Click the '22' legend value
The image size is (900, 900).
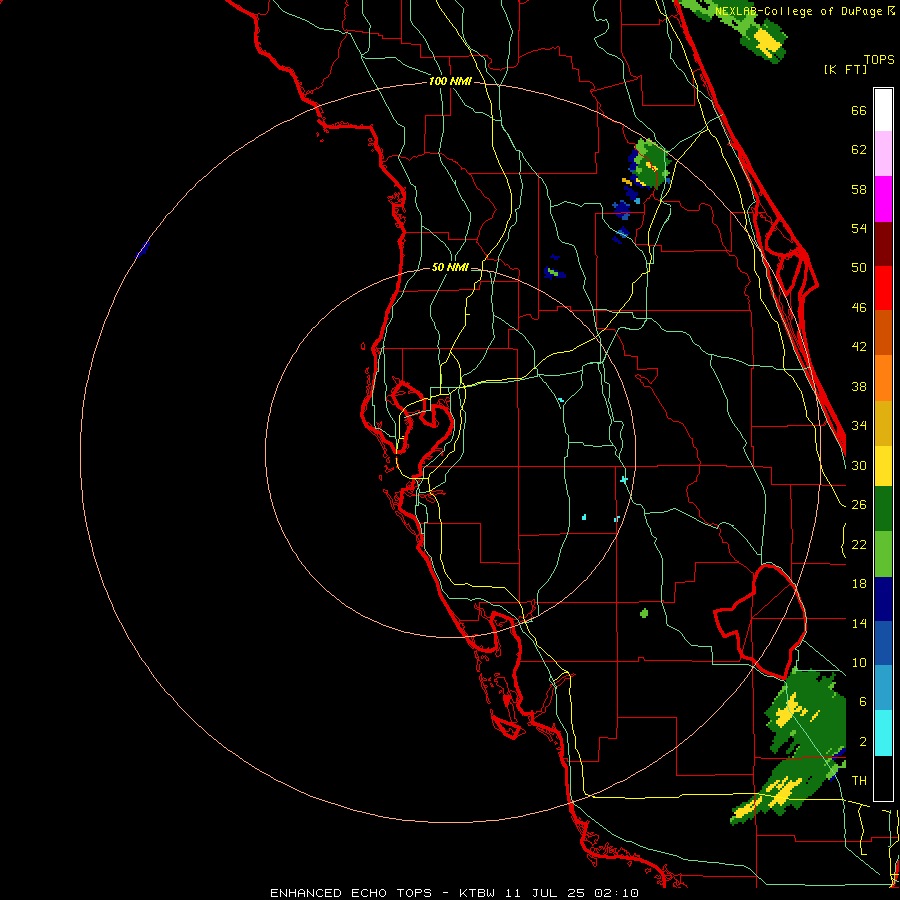[859, 544]
